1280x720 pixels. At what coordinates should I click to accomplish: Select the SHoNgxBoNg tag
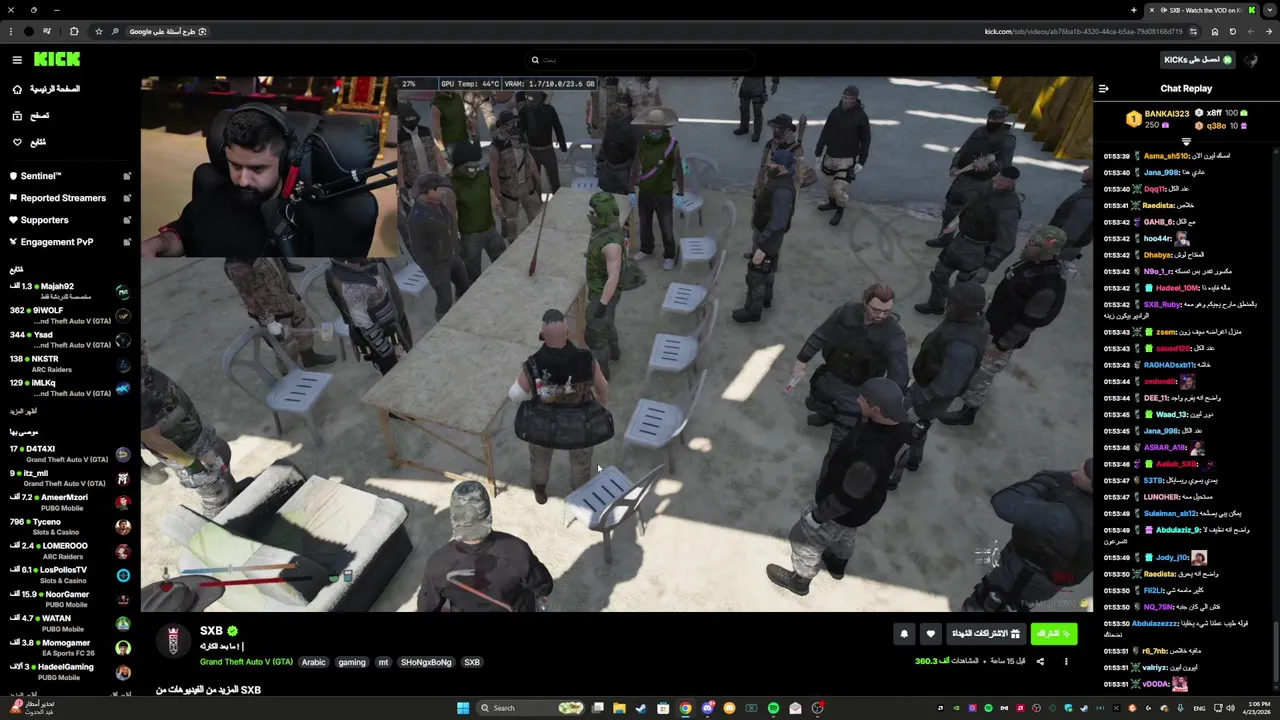tap(426, 662)
